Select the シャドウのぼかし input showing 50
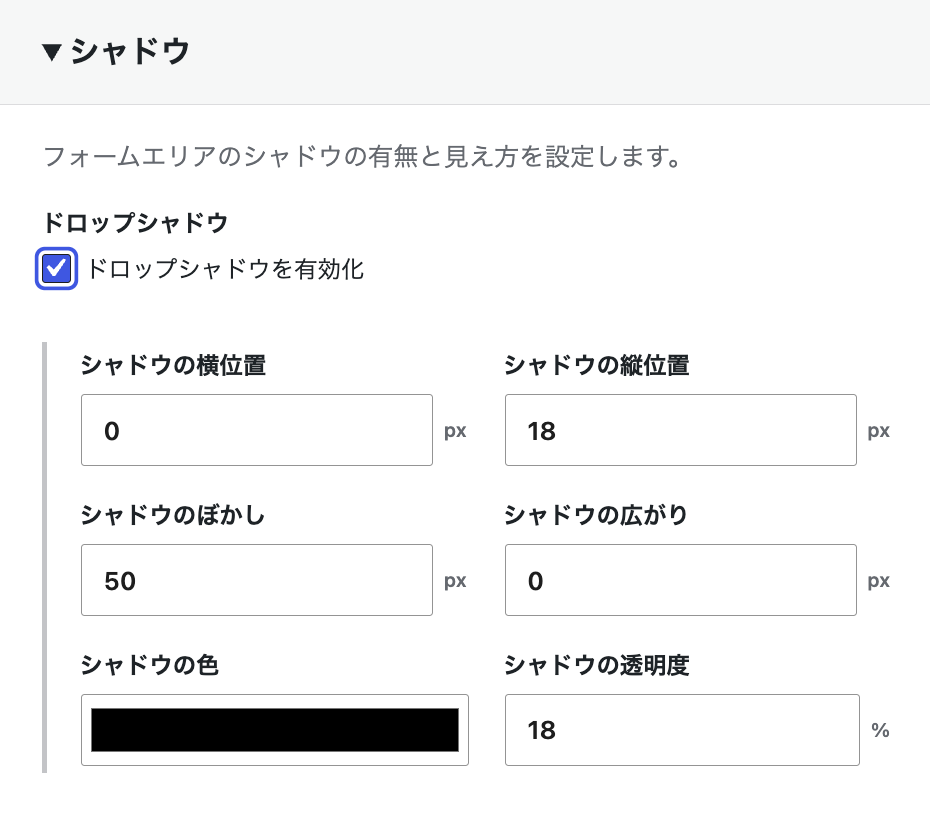 point(257,580)
